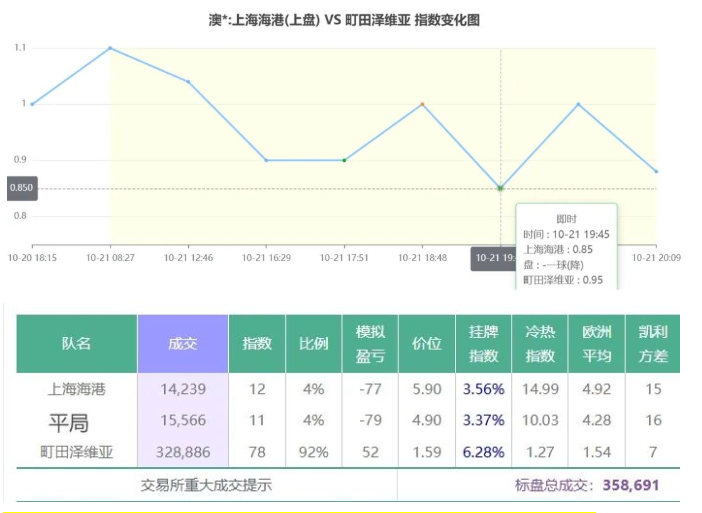Click the first data point at 10-20 18:15
The height and width of the screenshot is (513, 702).
click(x=32, y=104)
